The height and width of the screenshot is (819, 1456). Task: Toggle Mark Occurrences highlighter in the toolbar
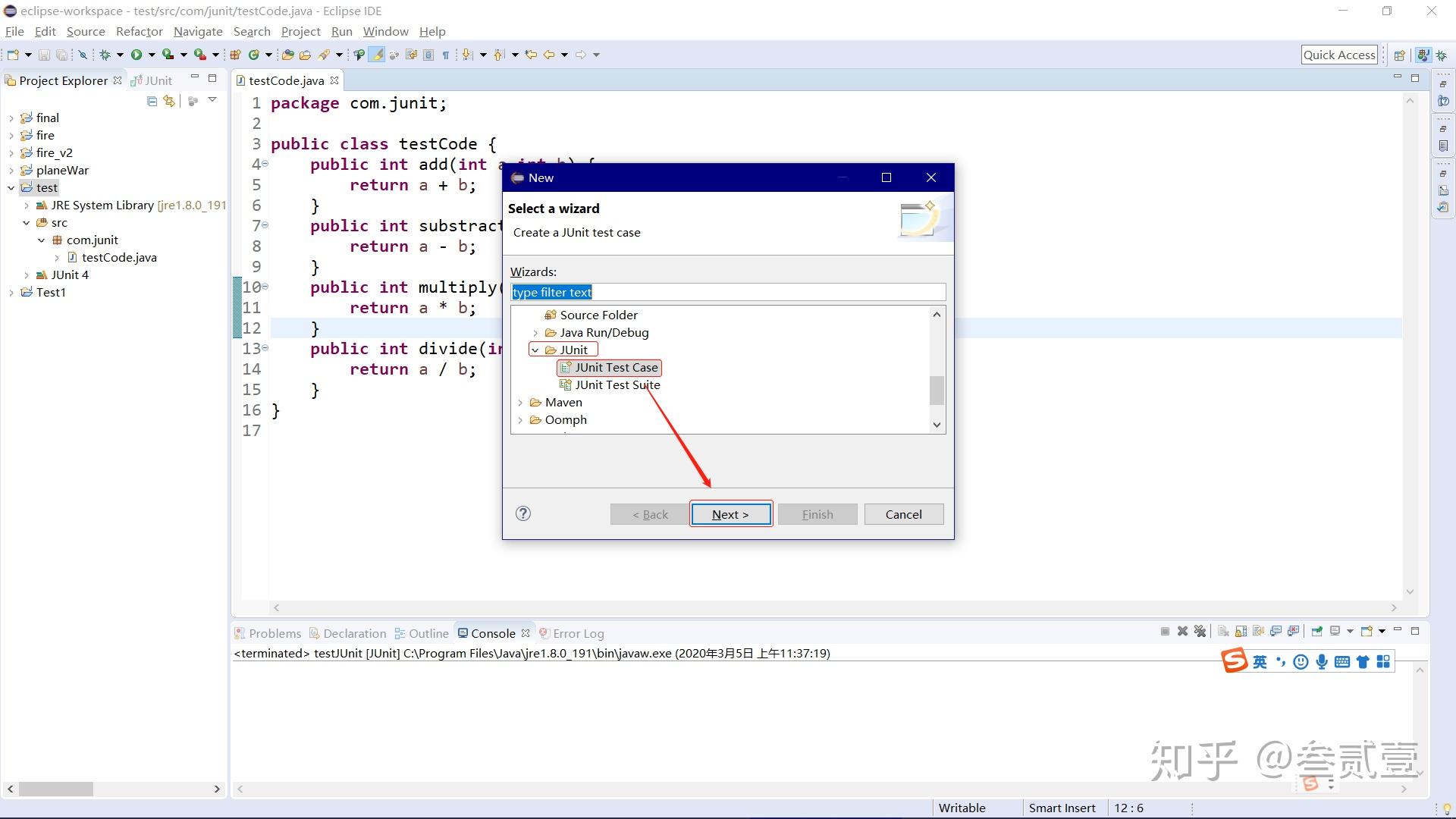pyautogui.click(x=377, y=55)
